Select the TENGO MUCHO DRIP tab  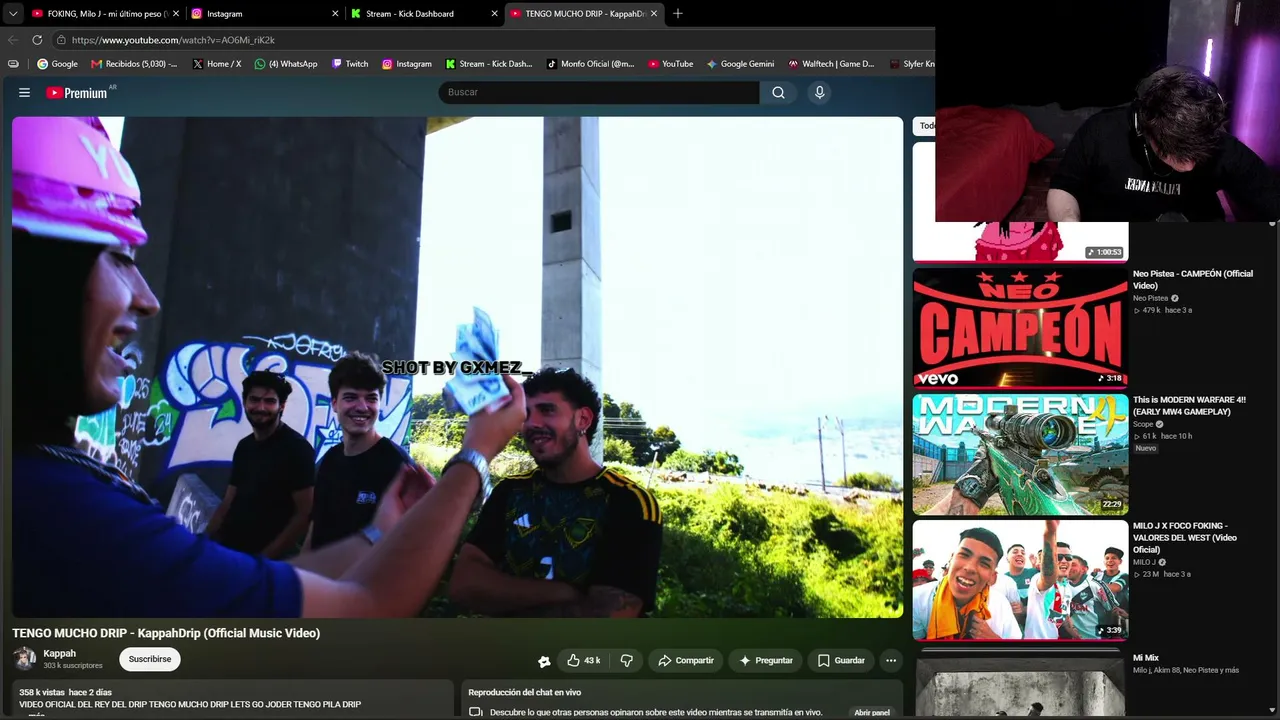(585, 14)
